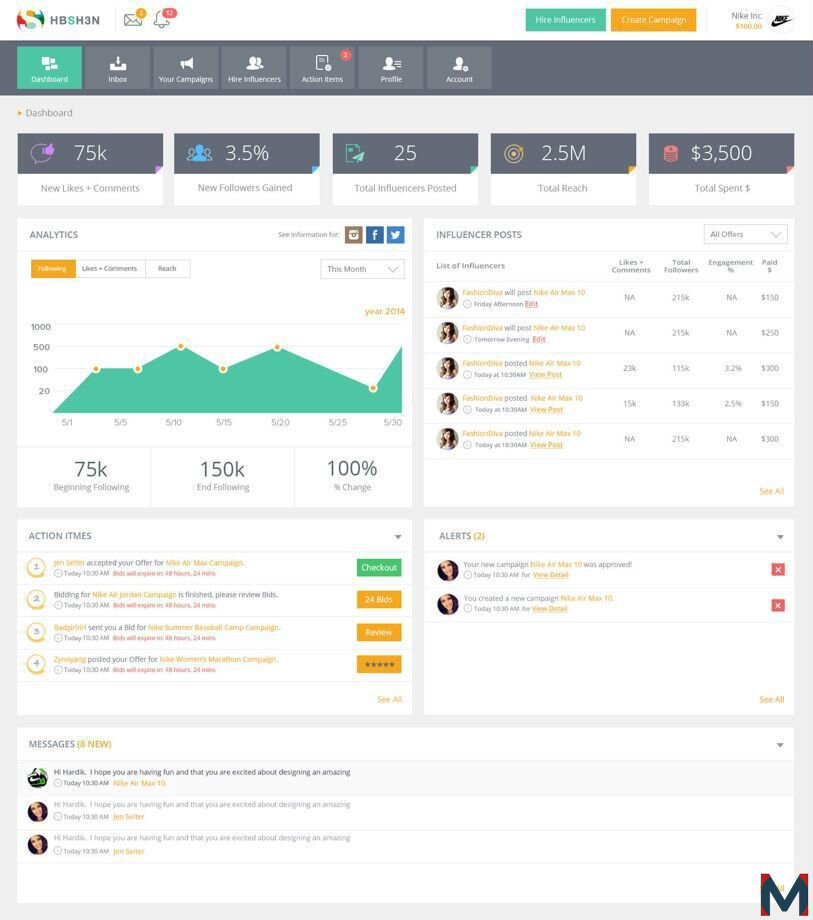
Task: Switch chart to Reach
Action: (167, 269)
